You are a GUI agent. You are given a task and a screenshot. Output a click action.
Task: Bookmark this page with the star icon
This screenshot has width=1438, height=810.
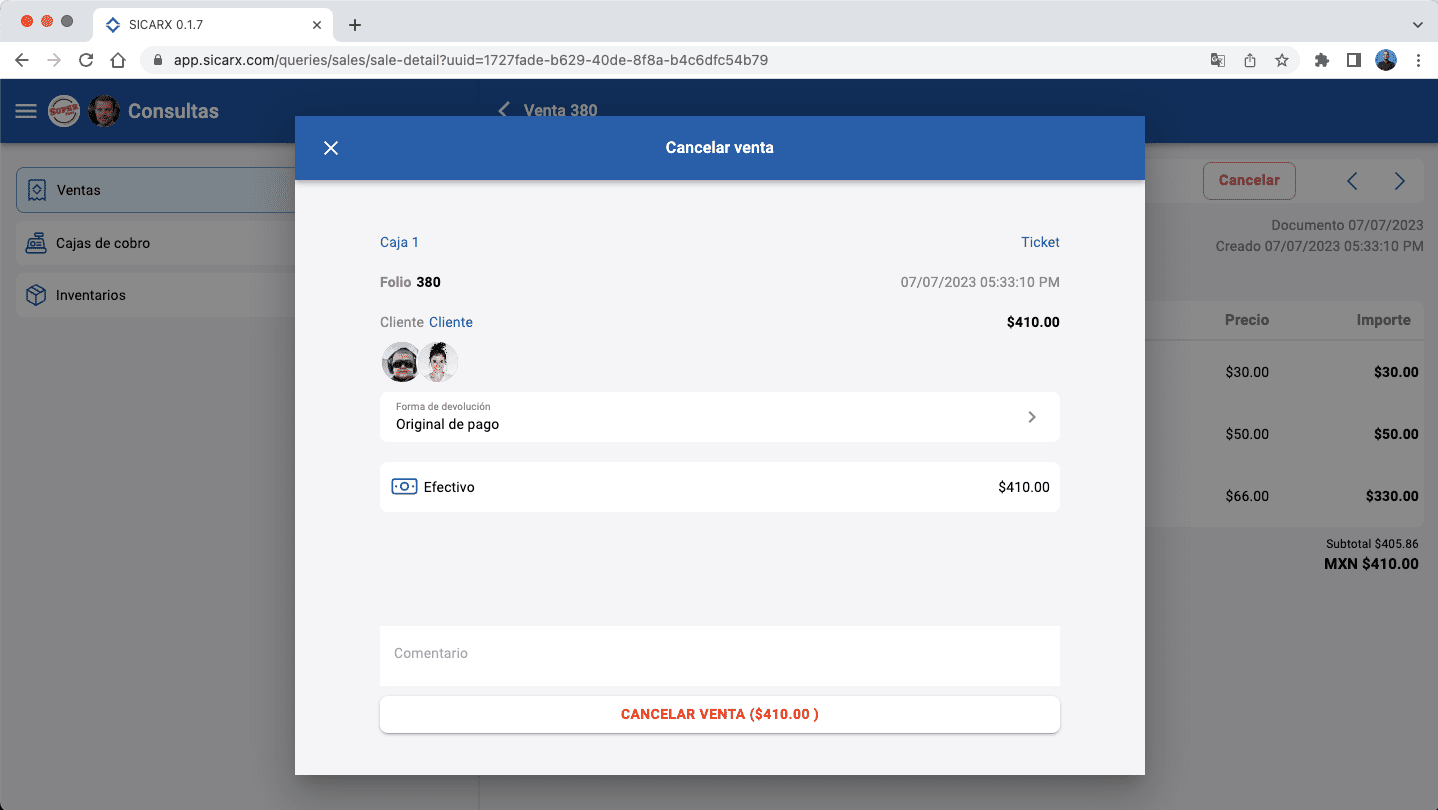[1281, 60]
